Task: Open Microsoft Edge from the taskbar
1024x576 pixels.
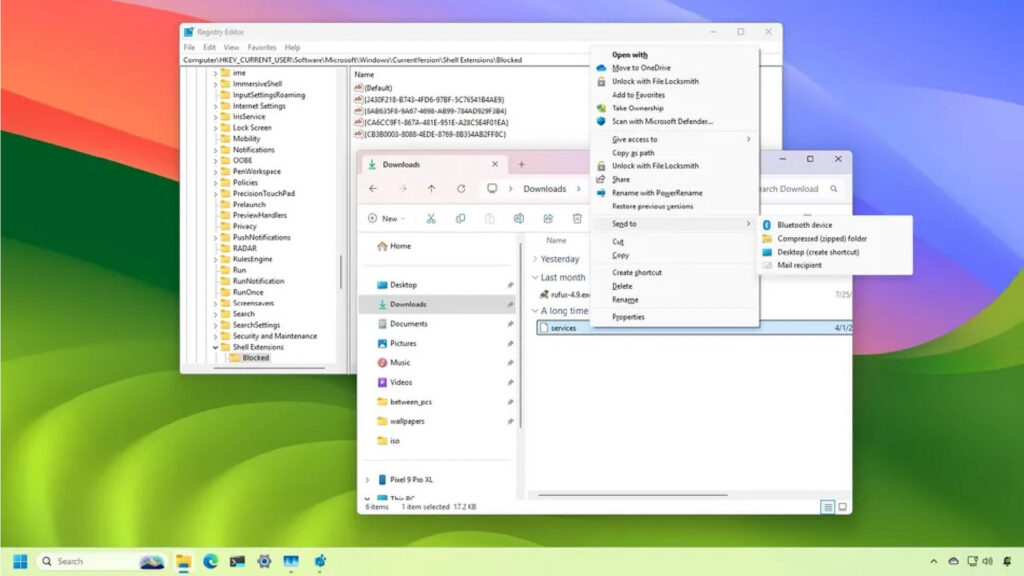Action: [210, 561]
